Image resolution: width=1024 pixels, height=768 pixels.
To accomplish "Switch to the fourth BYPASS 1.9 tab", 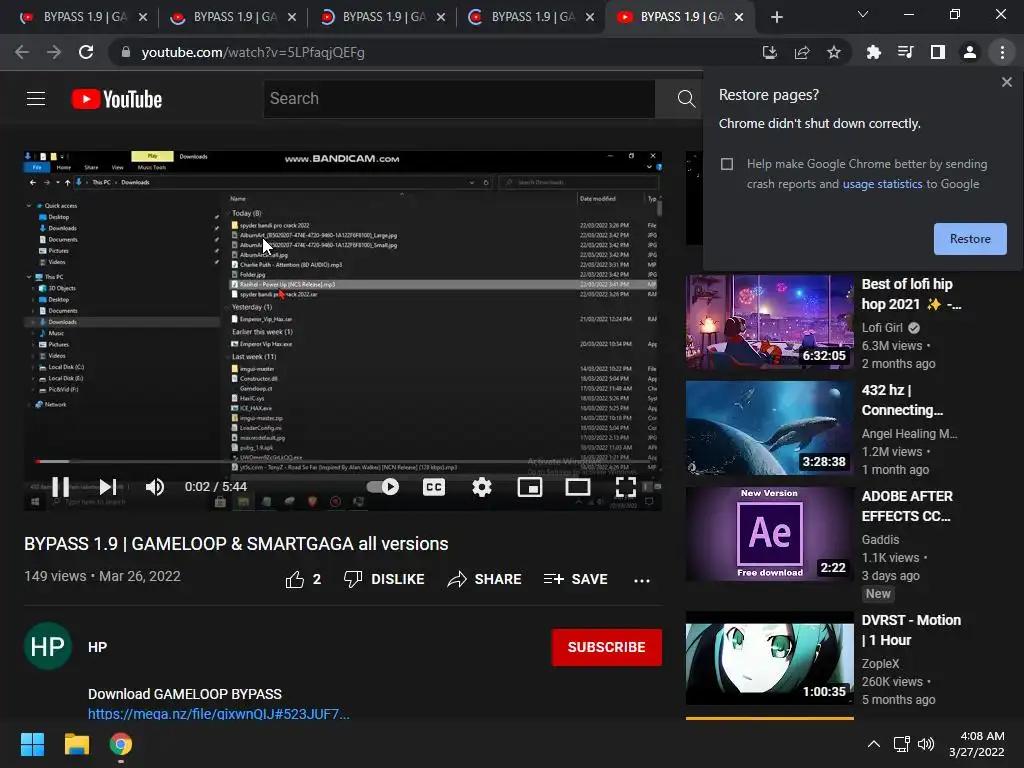I will coord(531,17).
